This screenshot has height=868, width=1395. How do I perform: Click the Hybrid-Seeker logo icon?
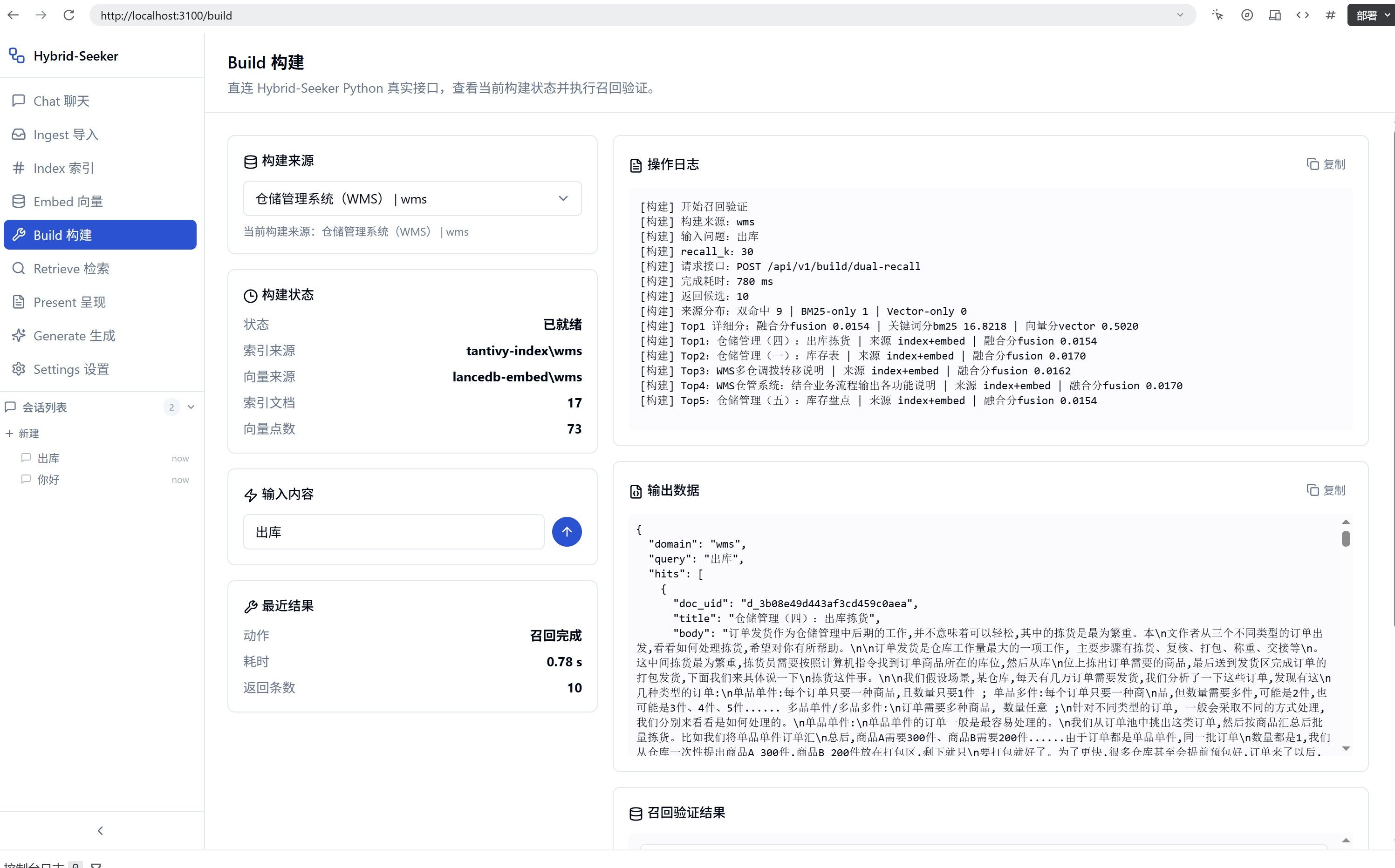point(17,56)
